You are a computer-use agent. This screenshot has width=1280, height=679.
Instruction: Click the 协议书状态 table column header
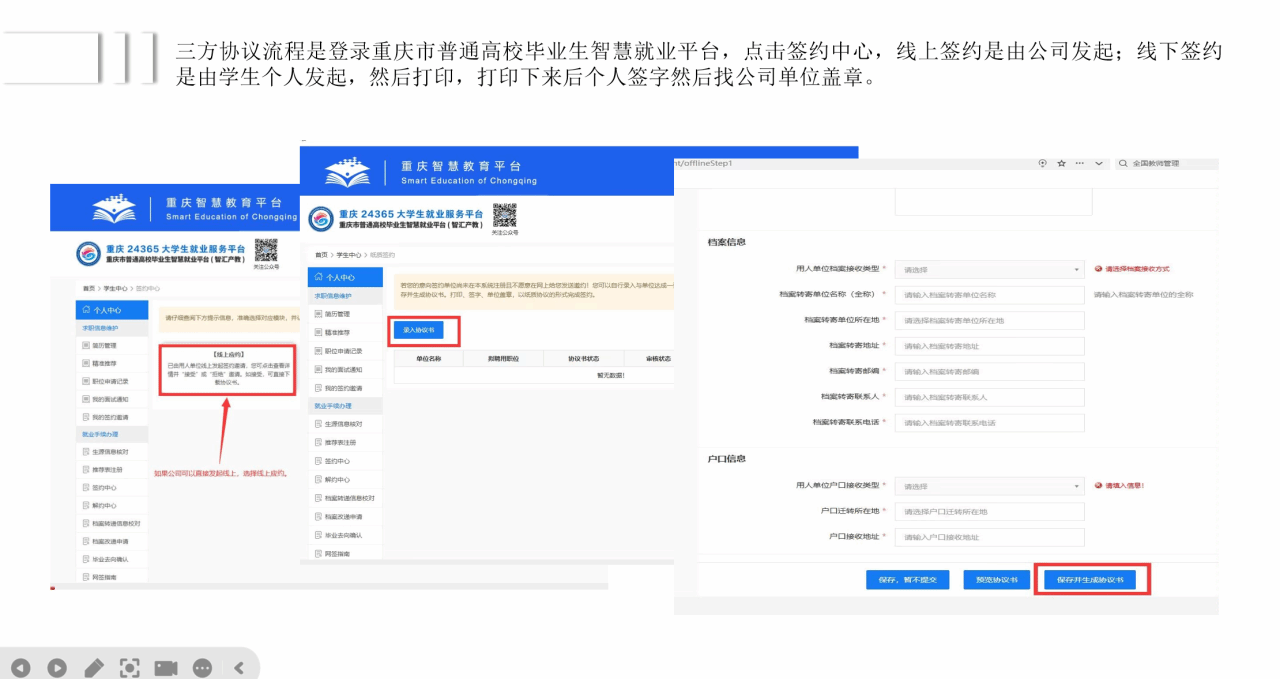pos(583,358)
